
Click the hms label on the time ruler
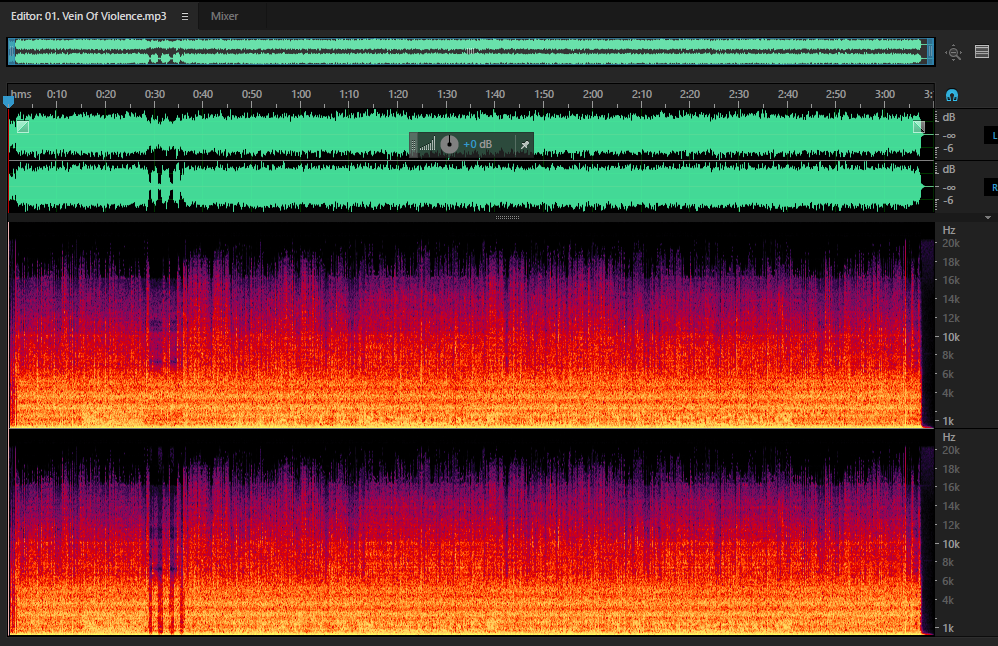click(x=21, y=94)
